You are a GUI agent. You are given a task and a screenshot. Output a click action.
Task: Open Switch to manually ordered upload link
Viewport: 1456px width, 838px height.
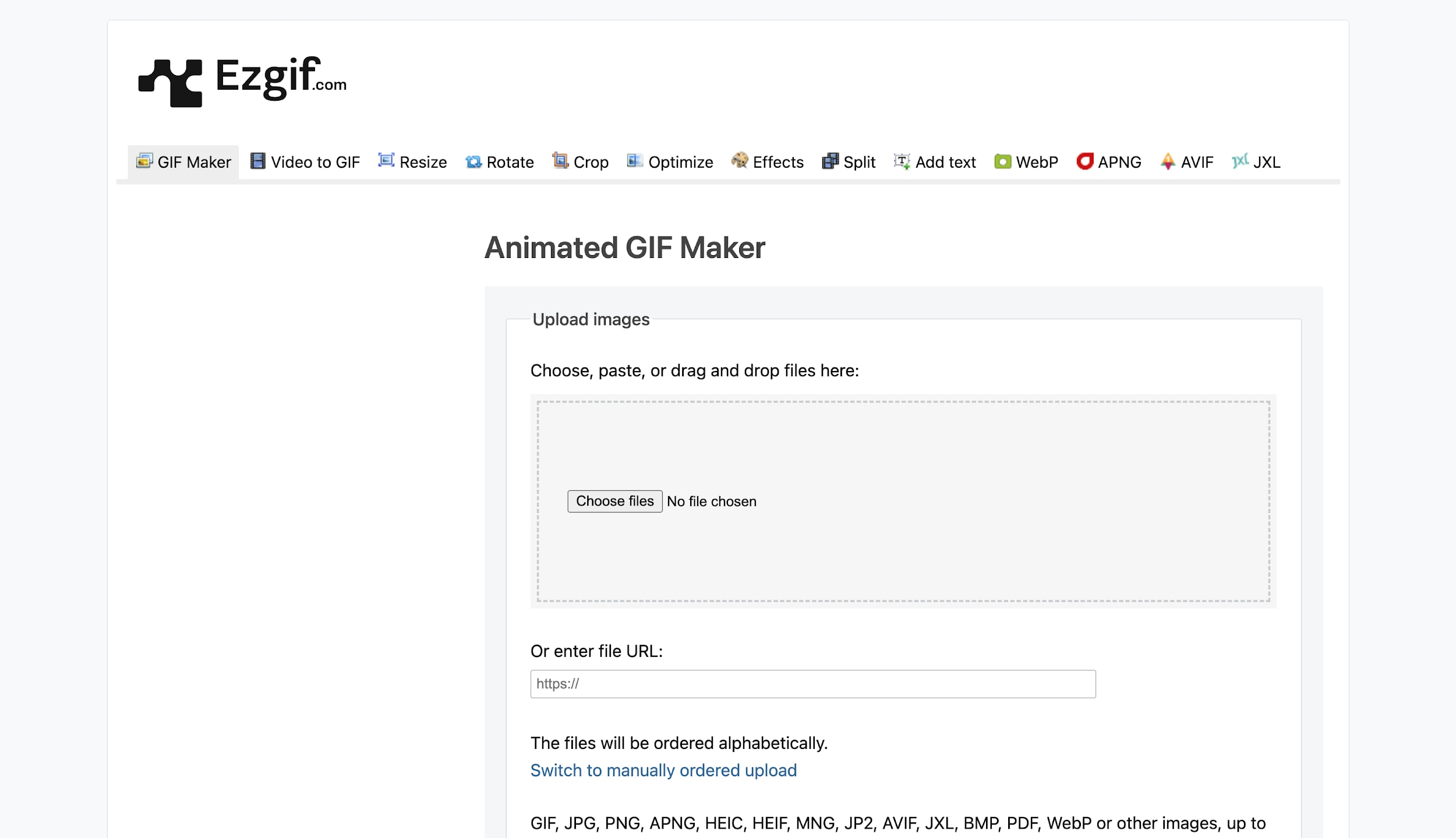point(663,770)
